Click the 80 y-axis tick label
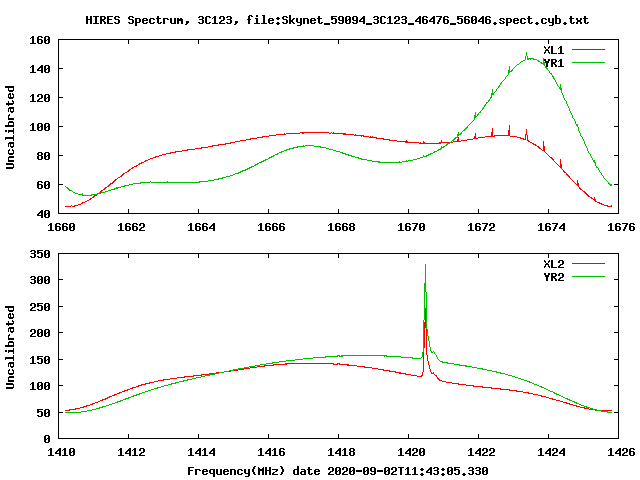Image resolution: width=640 pixels, height=480 pixels. coord(43,156)
